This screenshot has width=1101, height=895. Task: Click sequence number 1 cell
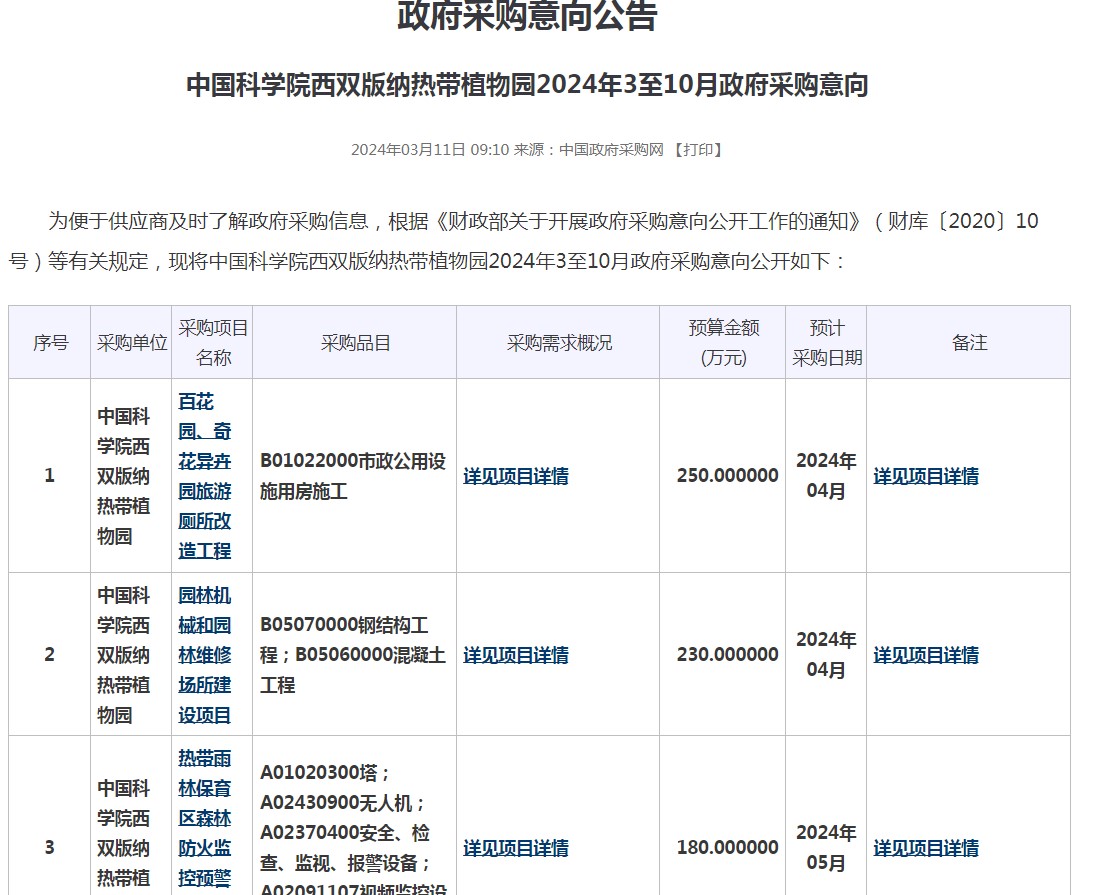click(x=50, y=475)
